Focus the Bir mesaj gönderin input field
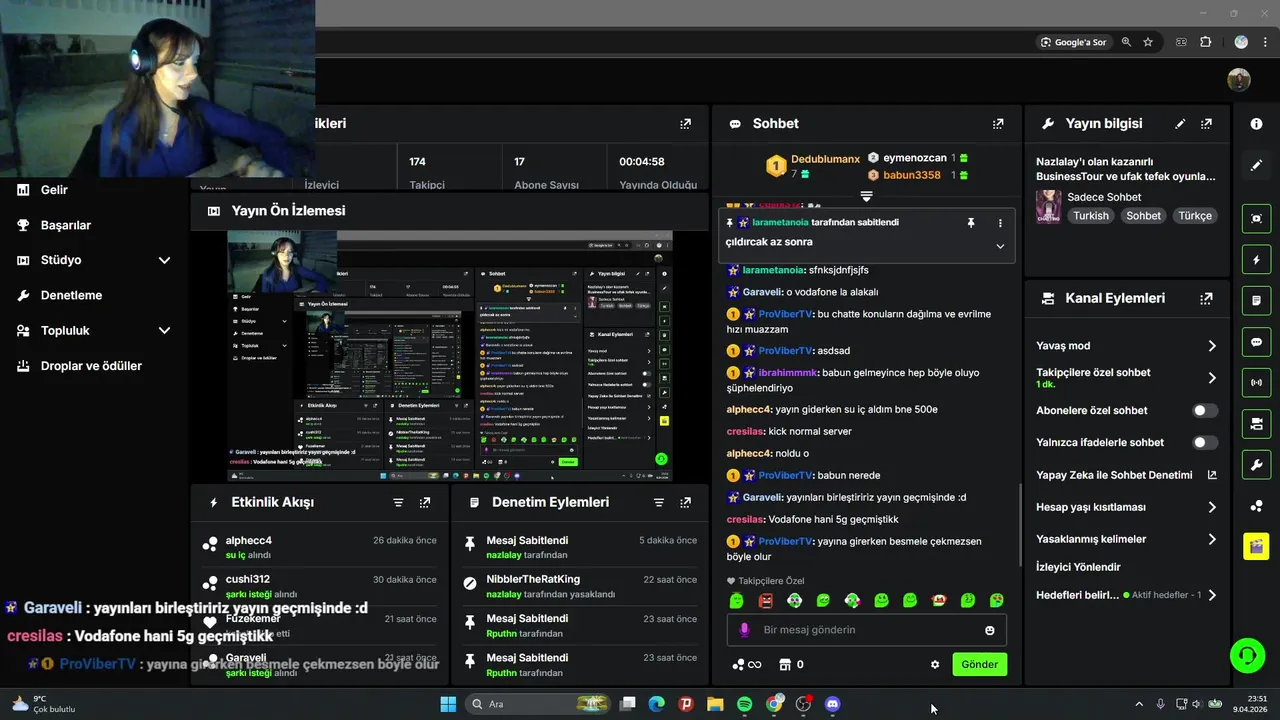 866,630
